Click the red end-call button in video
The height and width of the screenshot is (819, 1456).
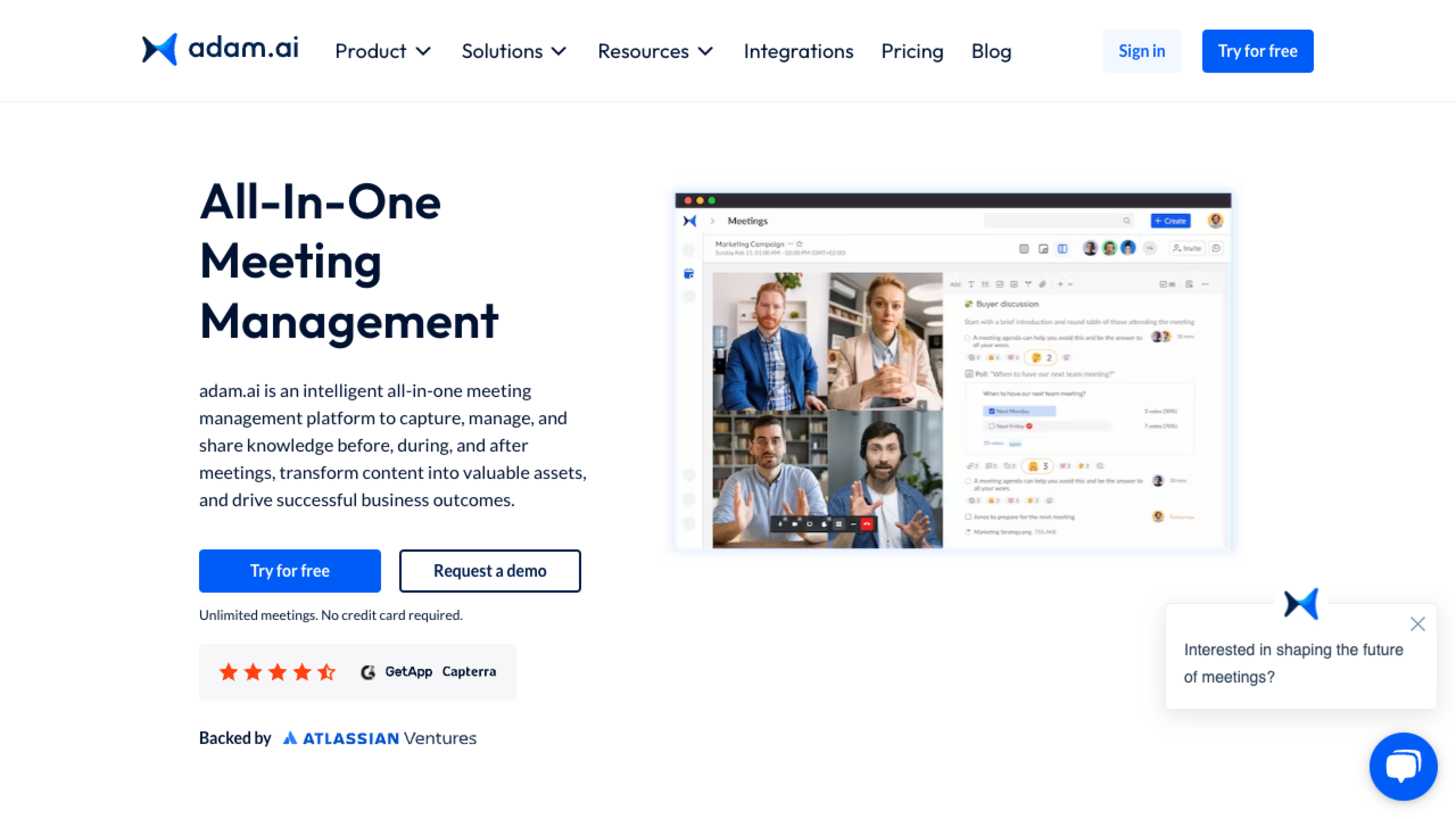[x=866, y=524]
